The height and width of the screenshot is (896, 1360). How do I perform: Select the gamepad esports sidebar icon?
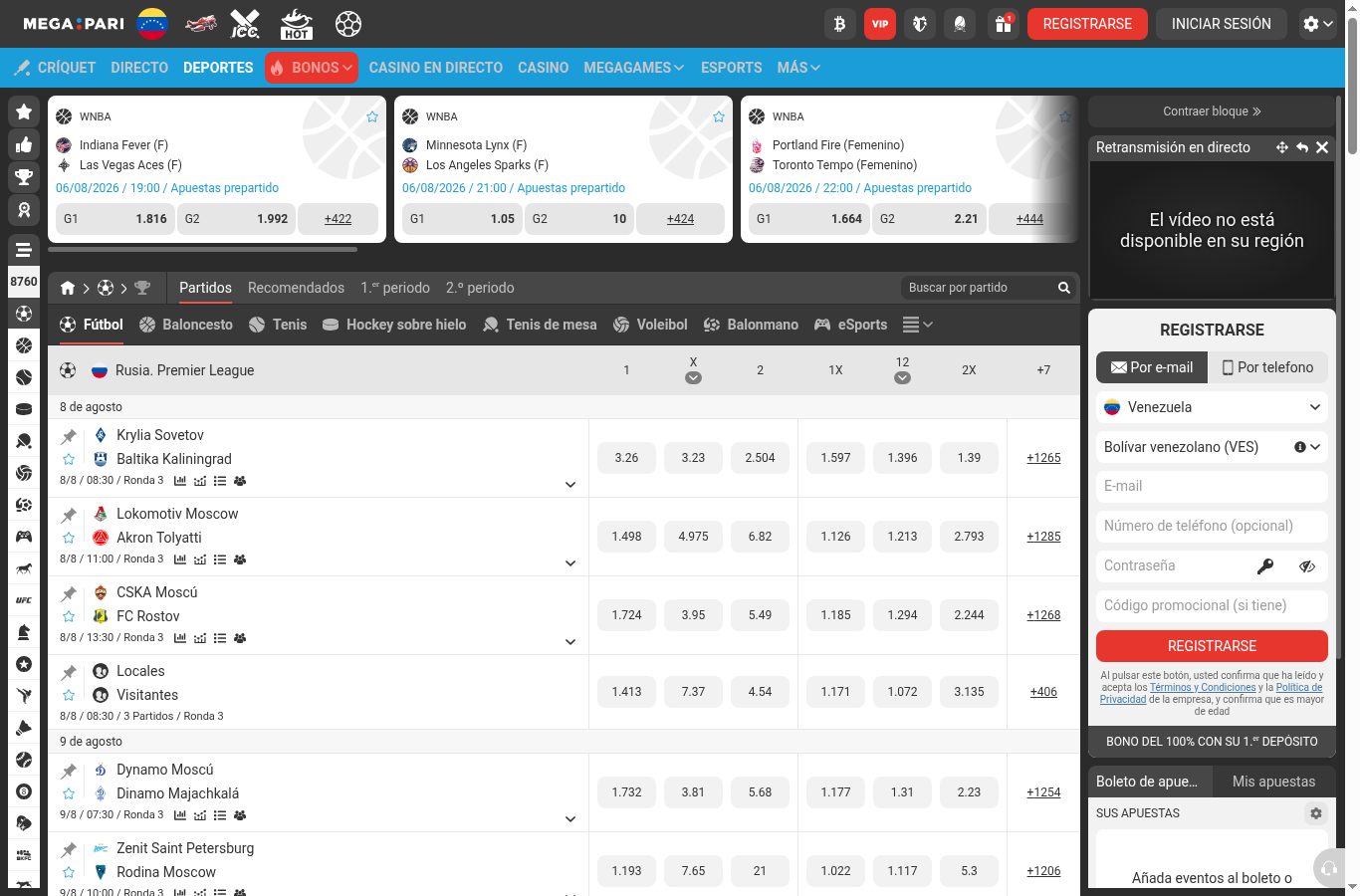coord(24,537)
